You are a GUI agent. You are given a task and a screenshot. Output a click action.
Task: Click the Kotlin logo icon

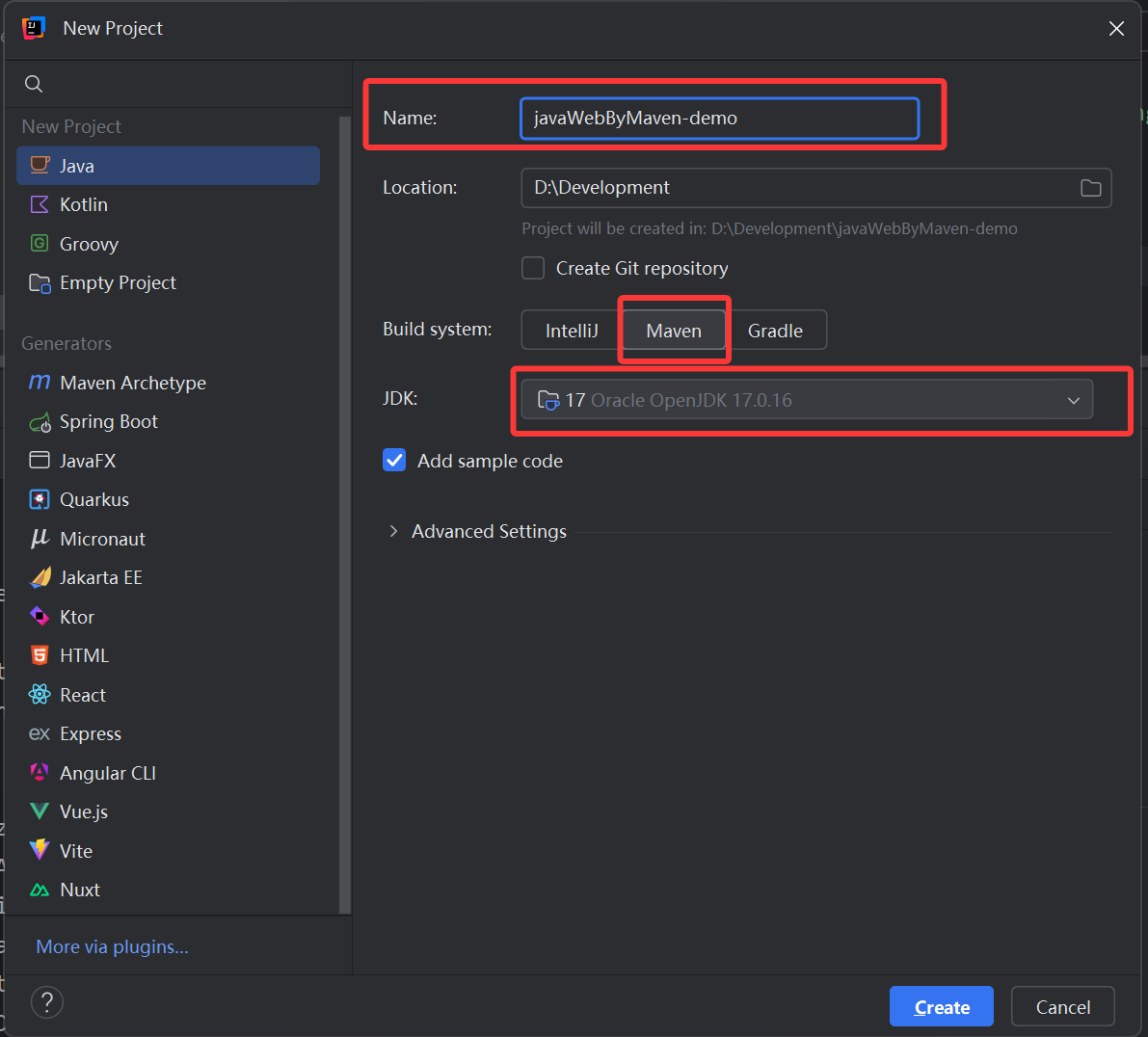40,204
